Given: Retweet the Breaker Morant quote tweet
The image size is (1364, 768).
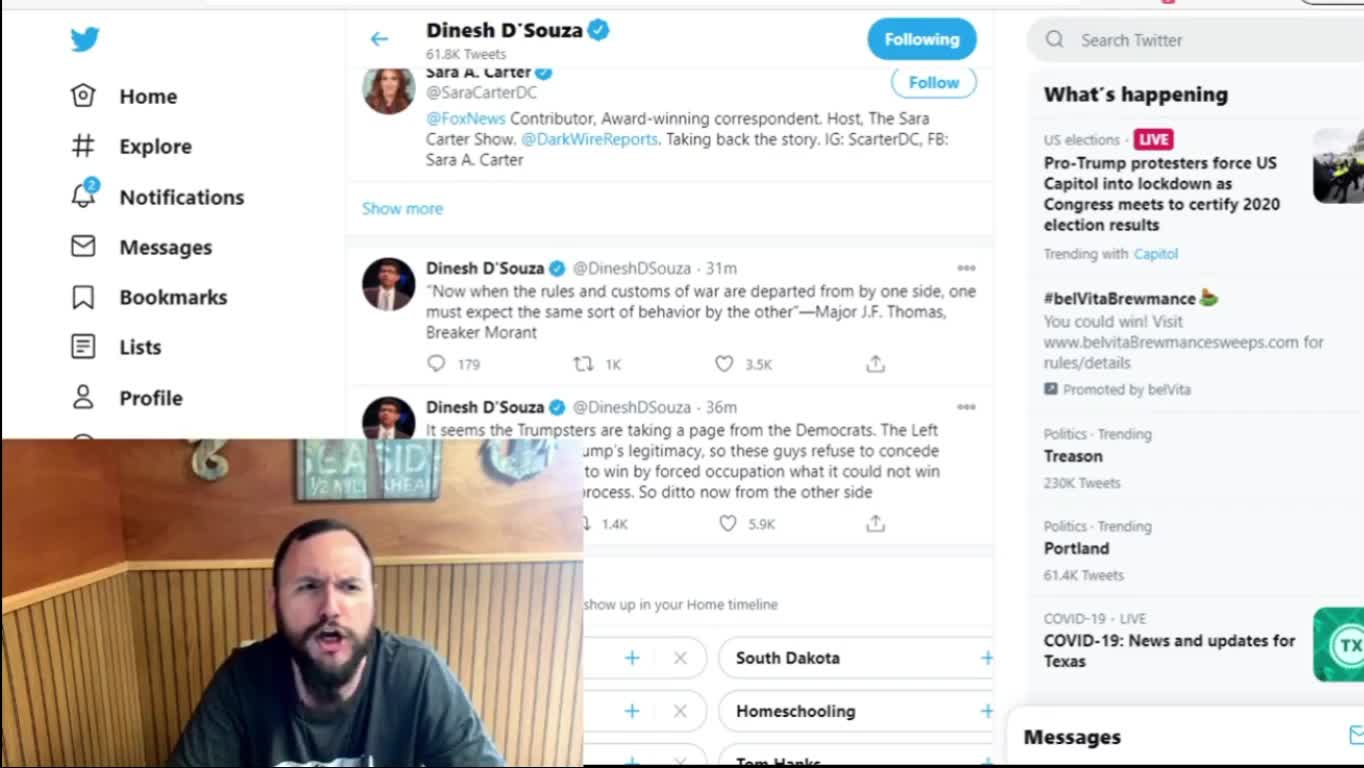Looking at the screenshot, I should coord(583,364).
